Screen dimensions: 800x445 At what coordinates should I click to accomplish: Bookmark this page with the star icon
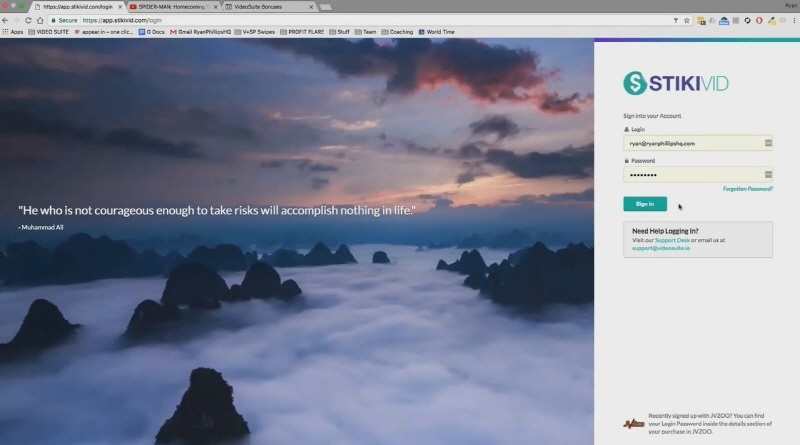pyautogui.click(x=687, y=20)
